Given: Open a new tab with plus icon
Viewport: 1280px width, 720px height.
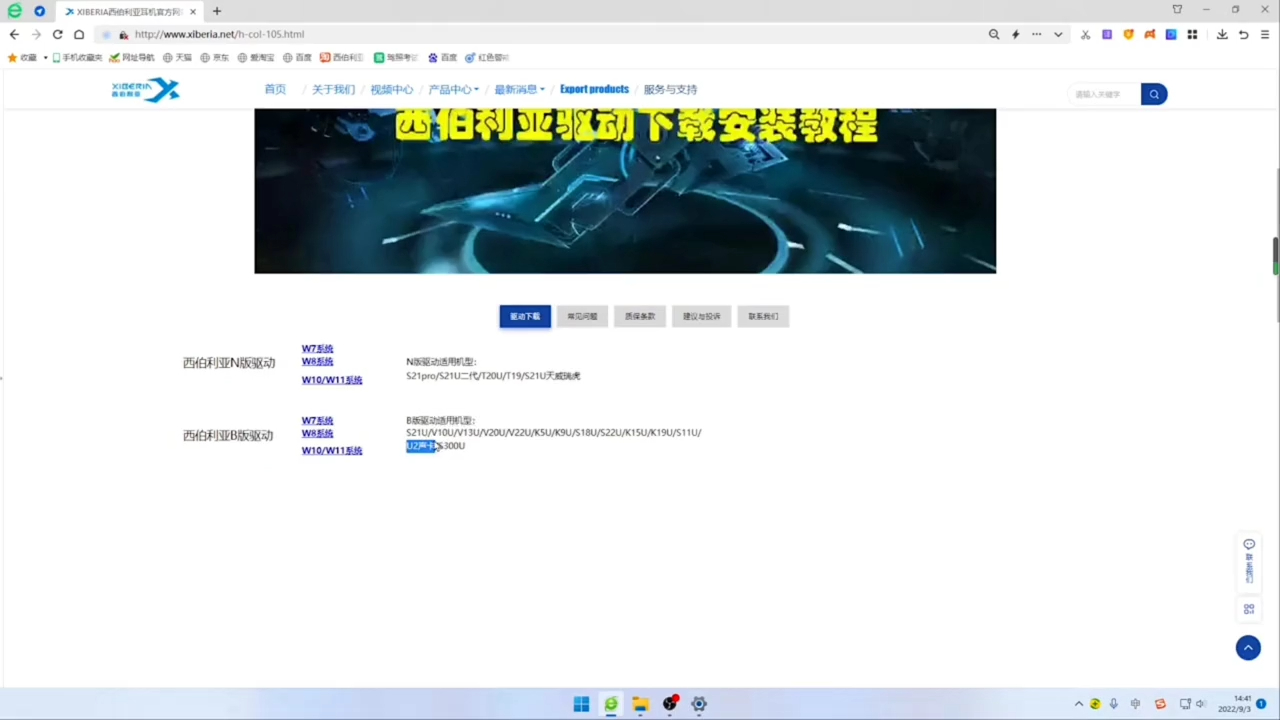Looking at the screenshot, I should [x=217, y=11].
